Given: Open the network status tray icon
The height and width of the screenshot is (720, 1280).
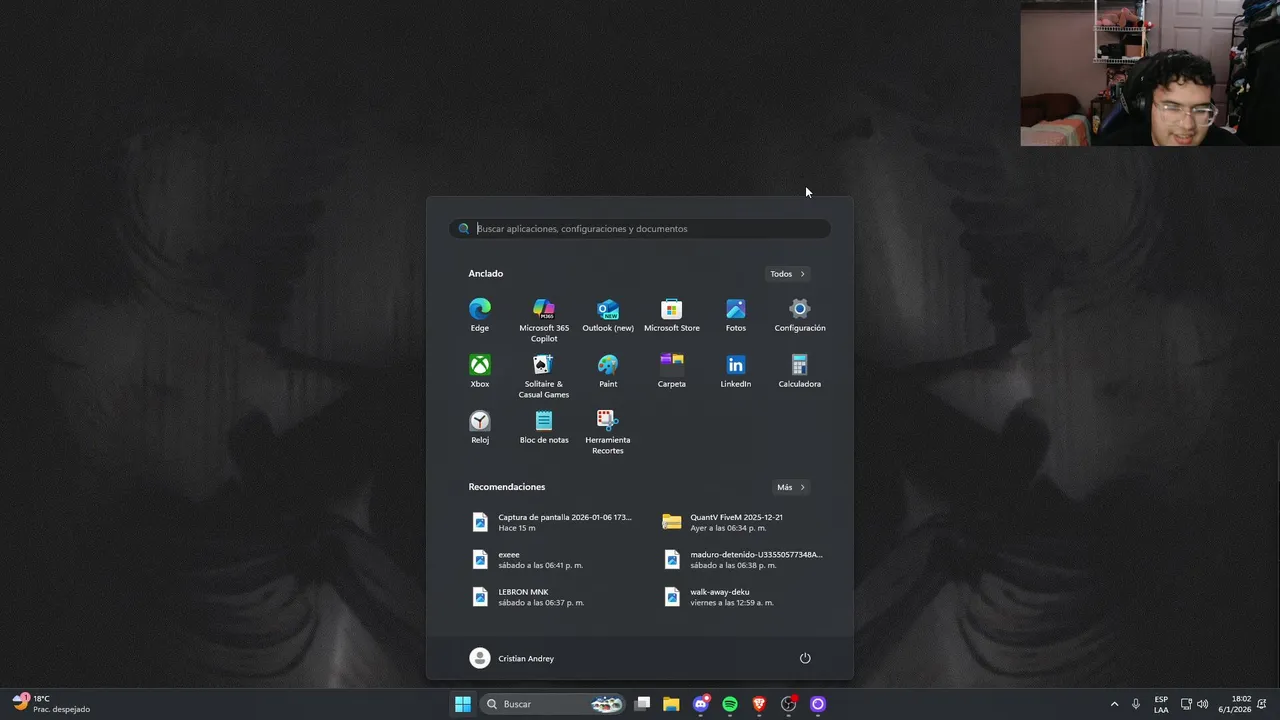Looking at the screenshot, I should point(1186,704).
